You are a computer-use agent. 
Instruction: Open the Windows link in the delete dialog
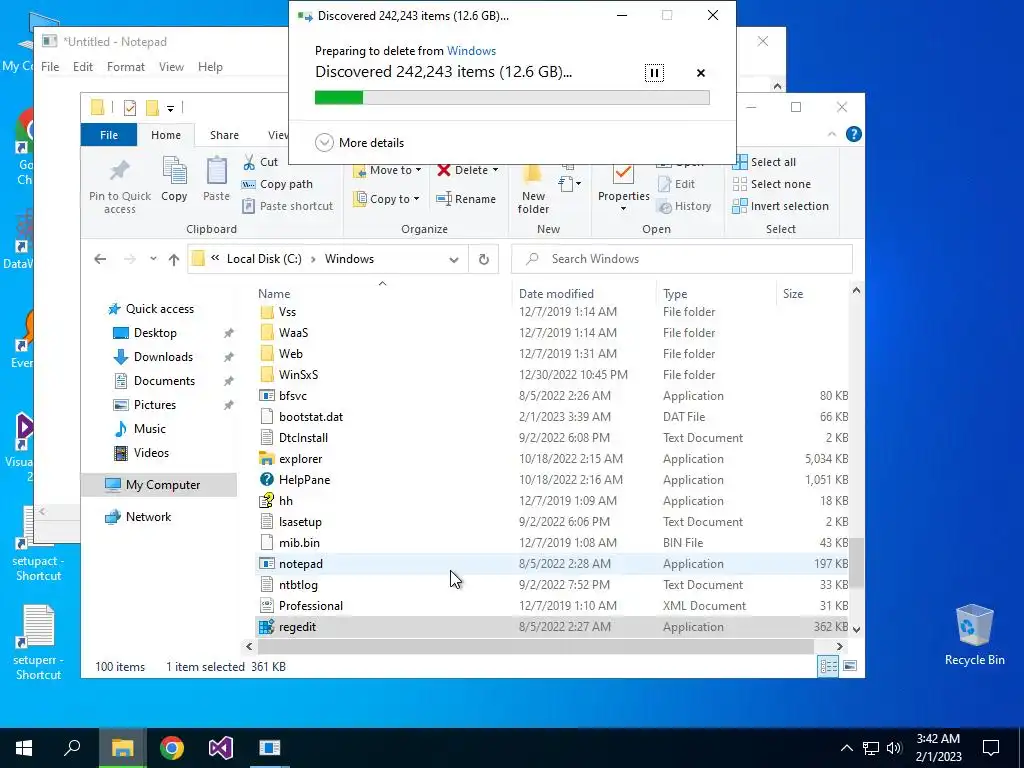pyautogui.click(x=471, y=51)
